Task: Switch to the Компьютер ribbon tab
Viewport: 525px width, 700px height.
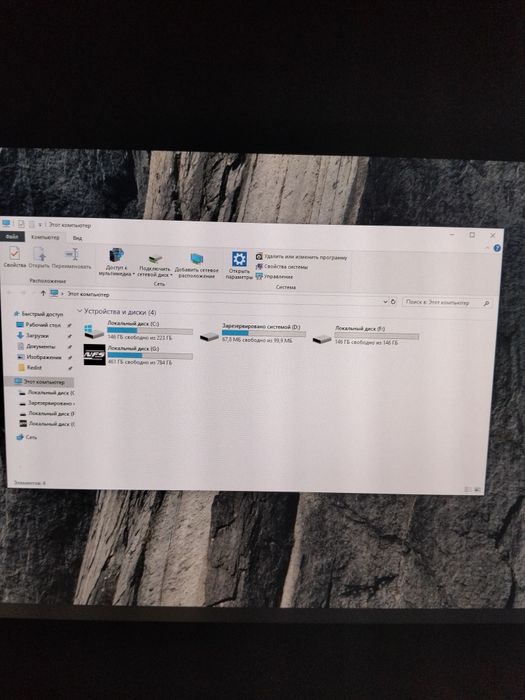Action: point(45,237)
